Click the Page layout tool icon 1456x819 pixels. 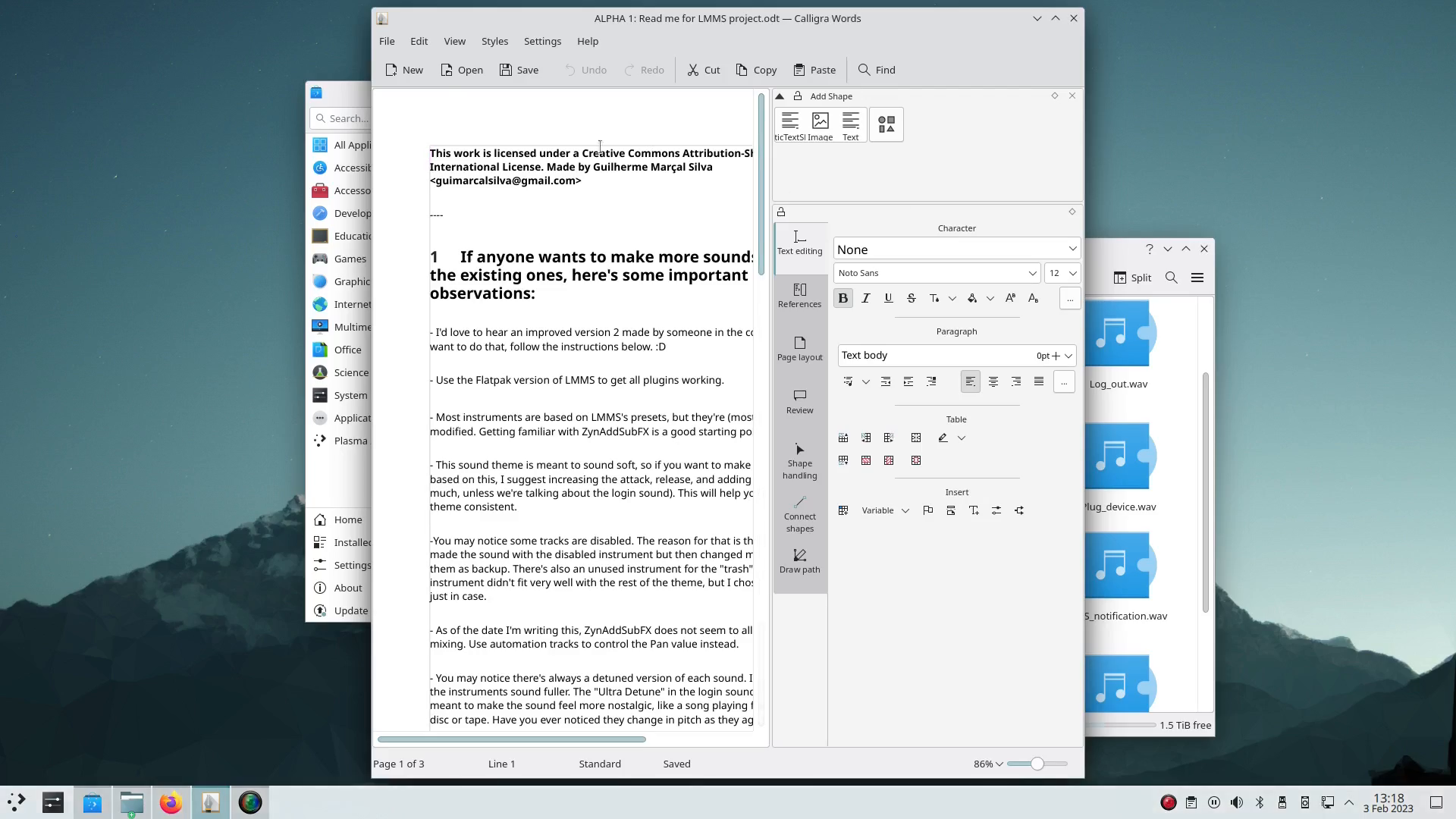pos(800,343)
